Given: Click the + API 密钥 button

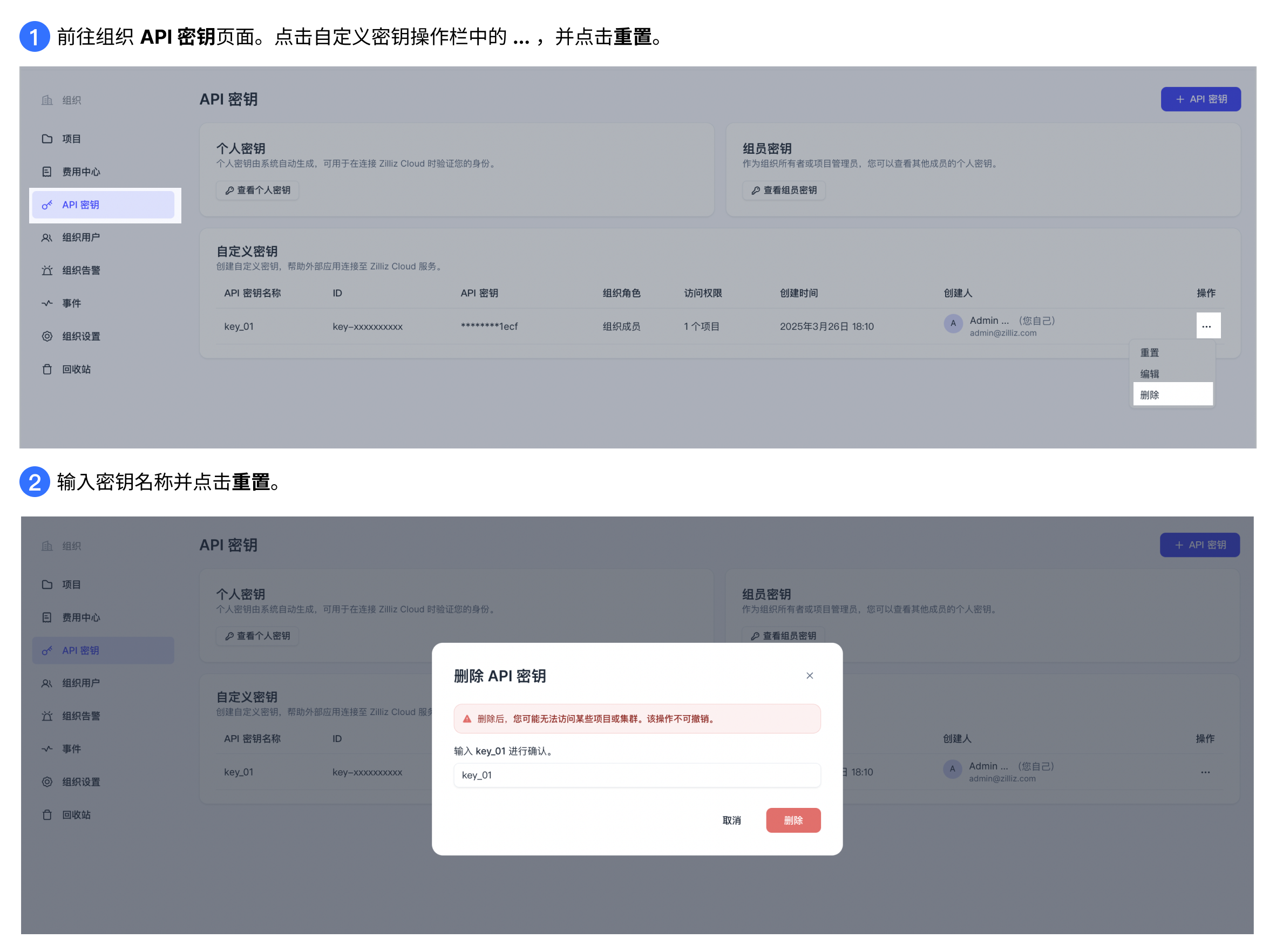Looking at the screenshot, I should tap(1200, 99).
